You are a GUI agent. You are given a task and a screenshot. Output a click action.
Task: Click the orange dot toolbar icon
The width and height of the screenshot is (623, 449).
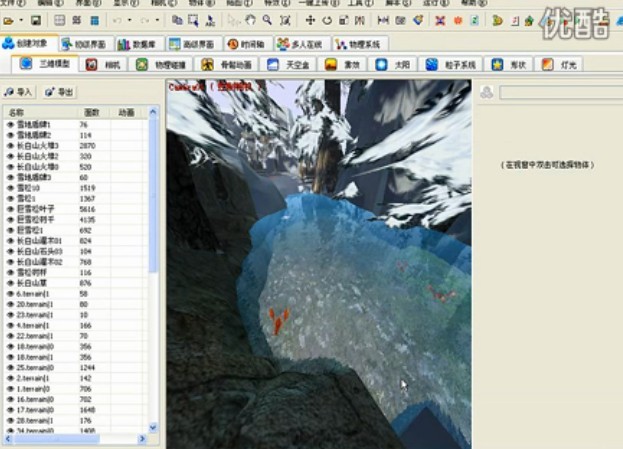pyautogui.click(x=458, y=20)
